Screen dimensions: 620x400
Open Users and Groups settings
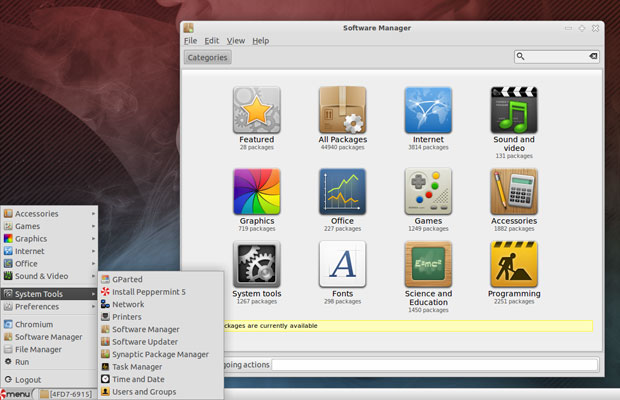161,392
